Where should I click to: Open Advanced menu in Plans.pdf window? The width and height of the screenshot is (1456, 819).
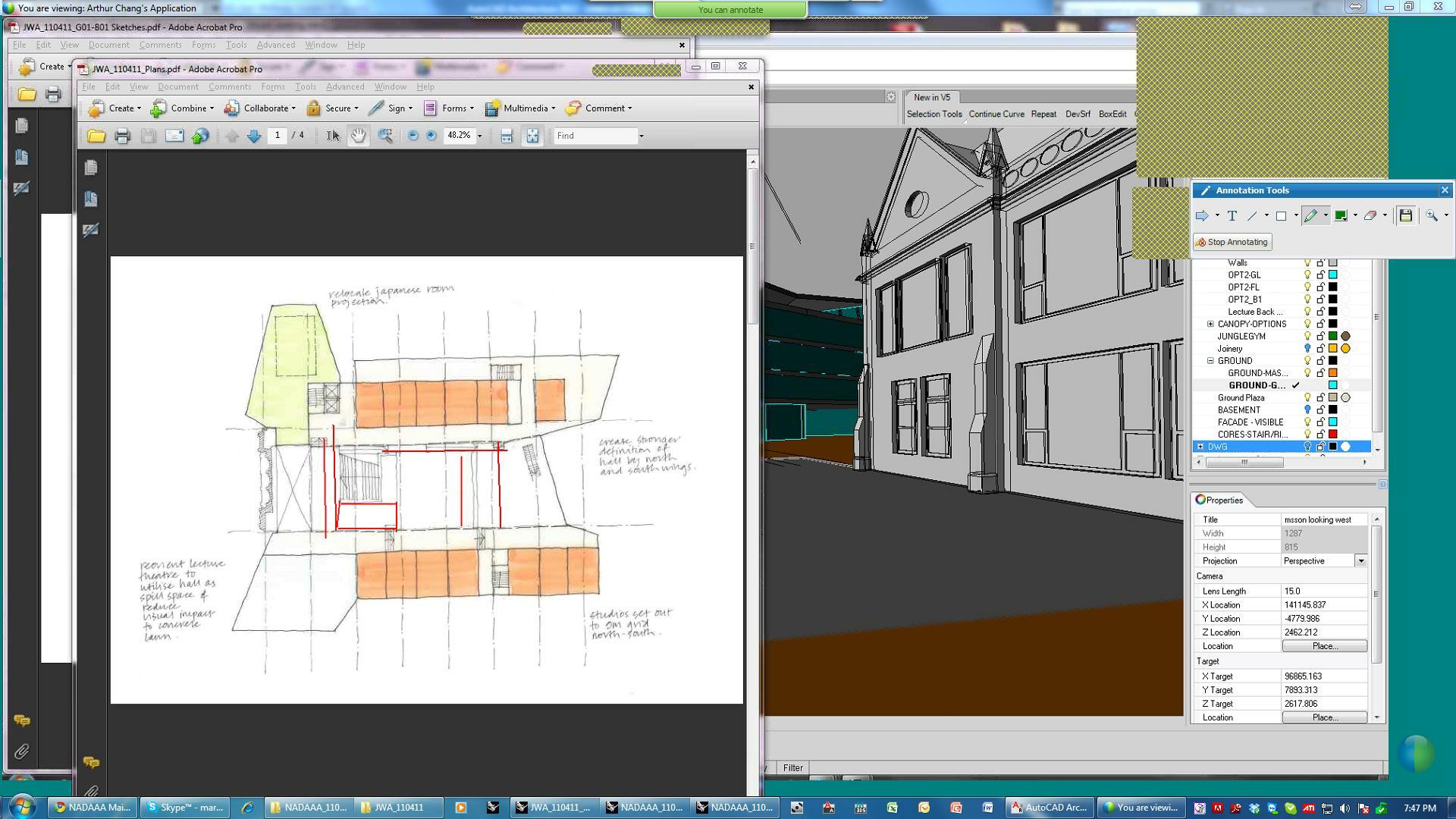(345, 86)
